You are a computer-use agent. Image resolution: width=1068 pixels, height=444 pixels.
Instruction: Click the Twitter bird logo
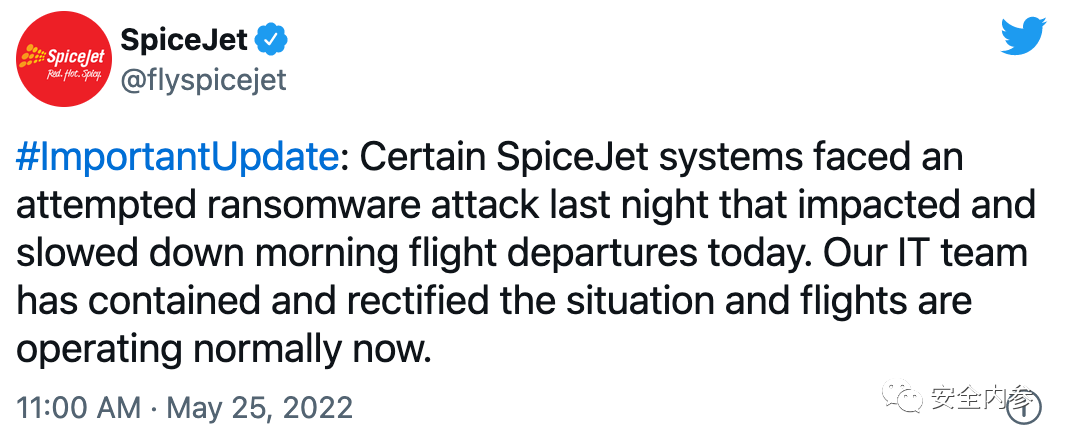(1022, 37)
